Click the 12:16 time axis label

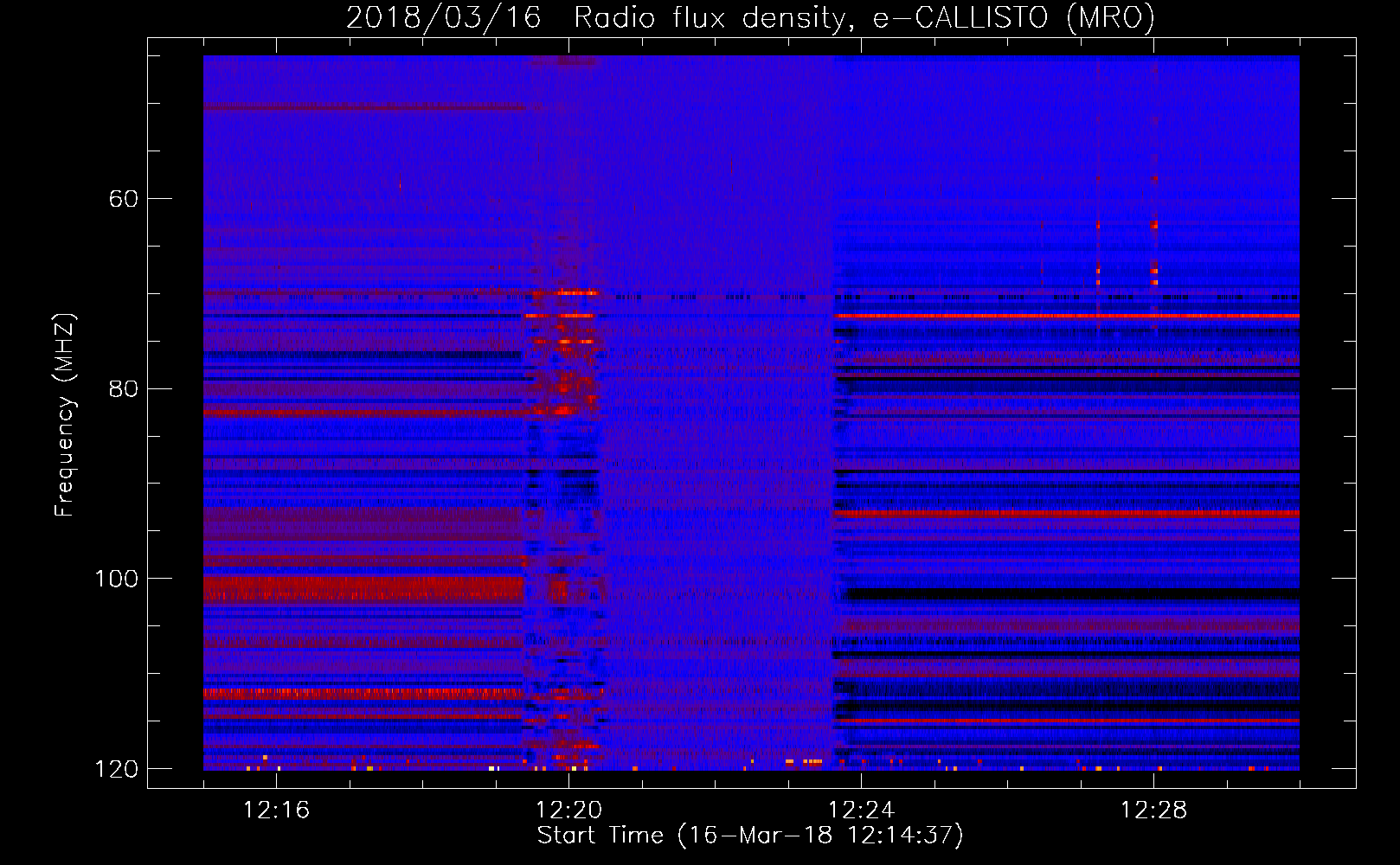[276, 810]
